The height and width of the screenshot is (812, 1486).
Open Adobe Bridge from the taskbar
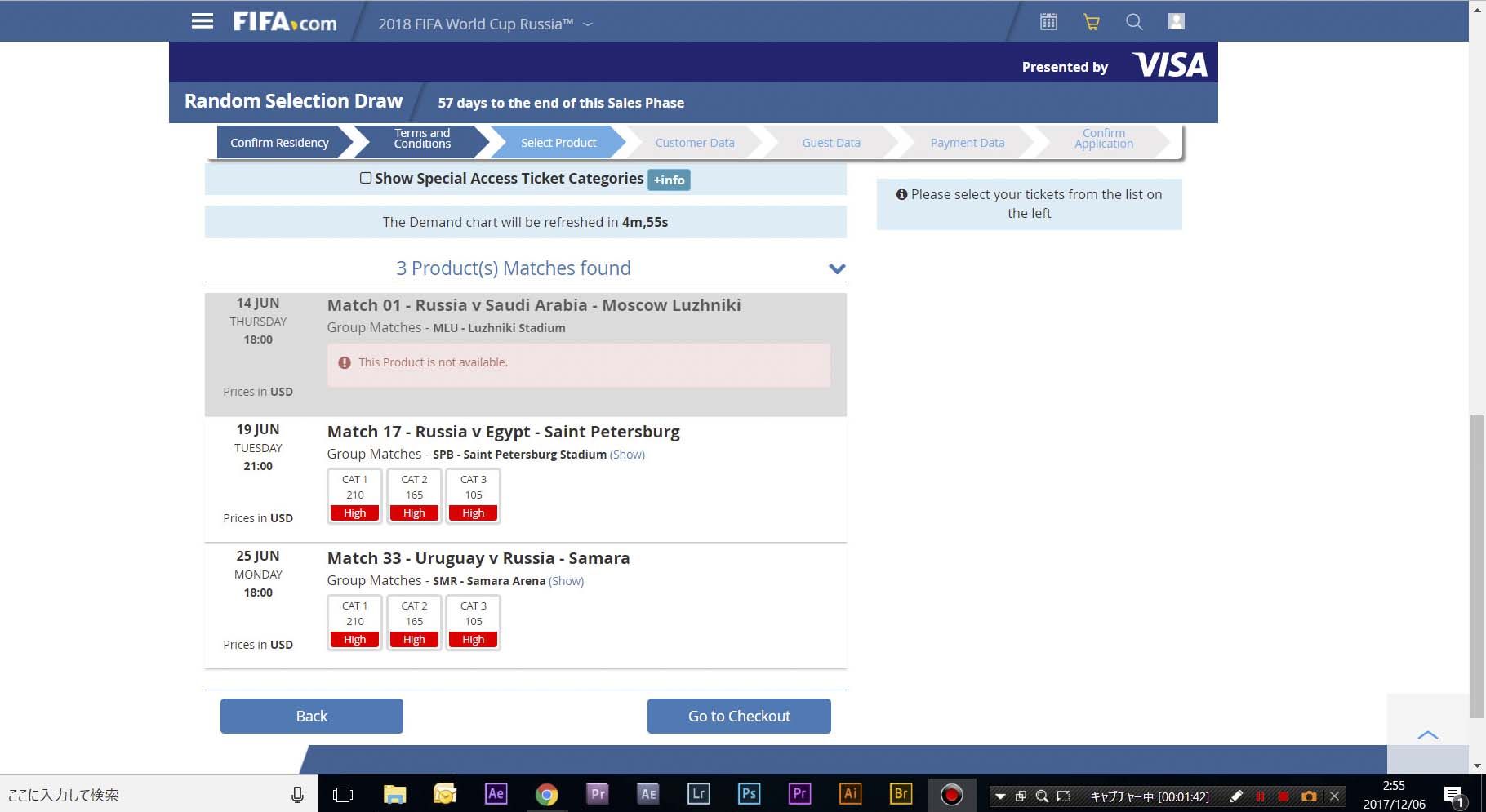click(x=901, y=794)
